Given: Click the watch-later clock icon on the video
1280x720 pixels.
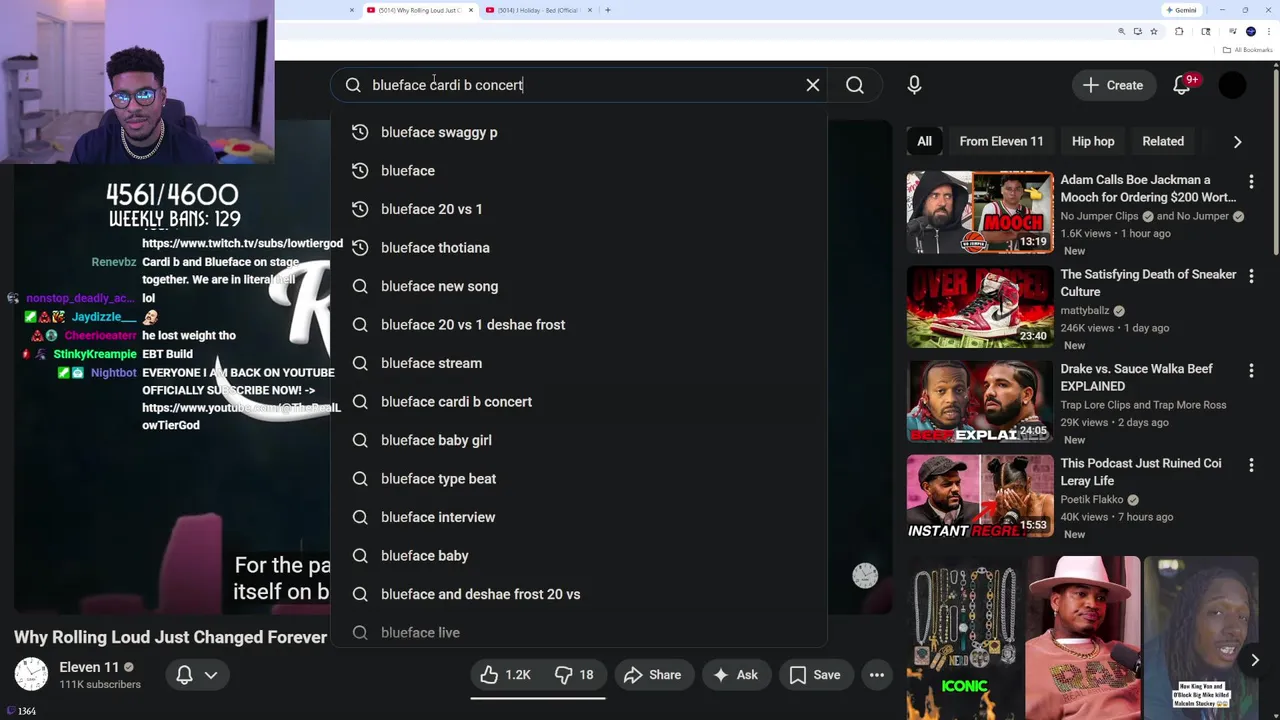Looking at the screenshot, I should tap(865, 575).
